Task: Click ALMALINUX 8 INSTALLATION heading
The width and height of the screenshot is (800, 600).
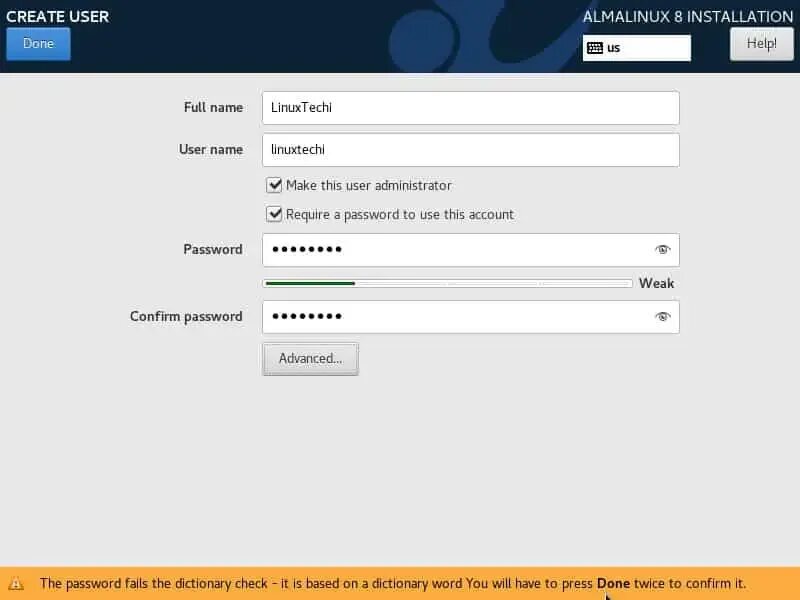Action: 688,17
